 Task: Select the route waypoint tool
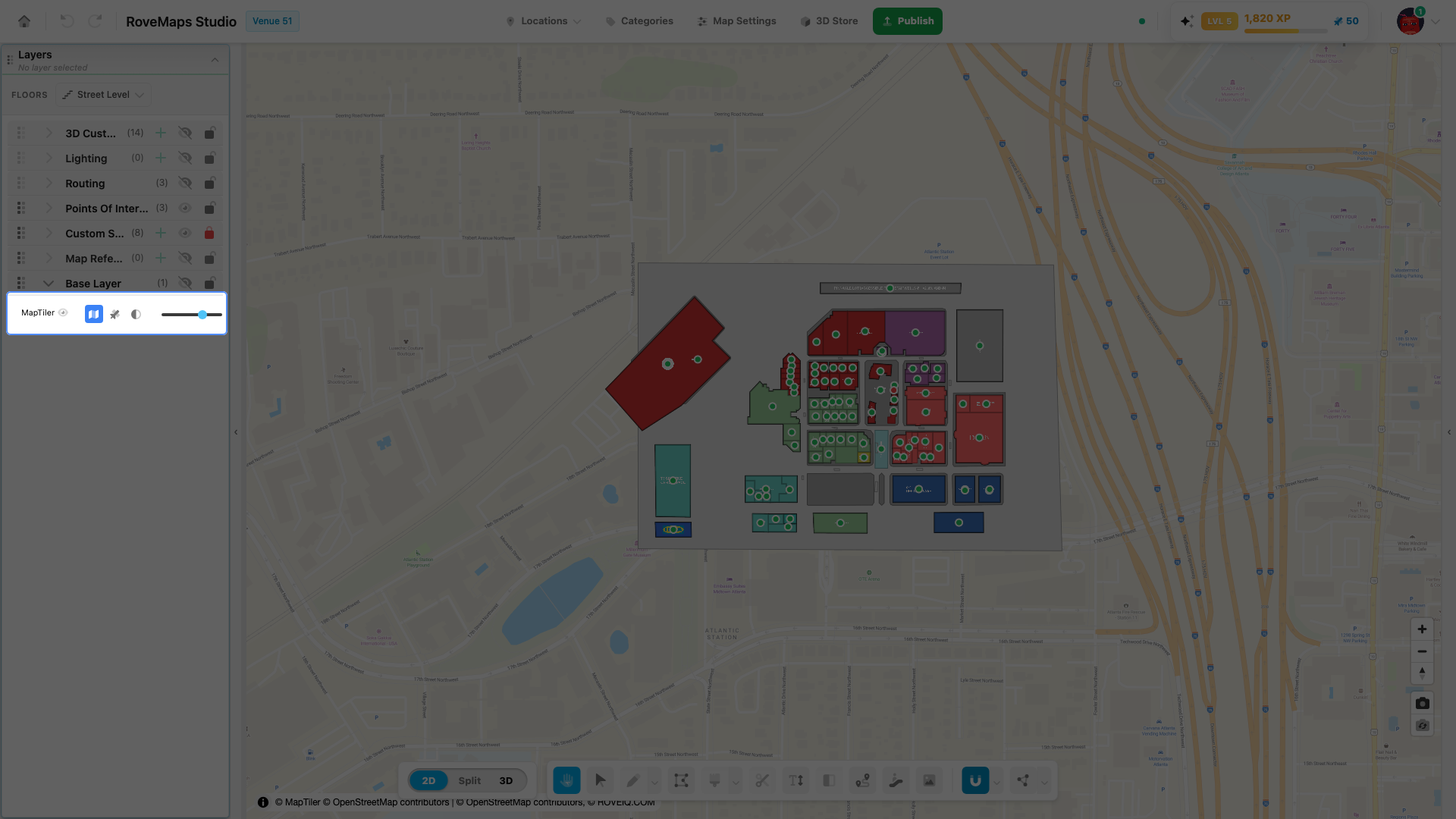862,780
